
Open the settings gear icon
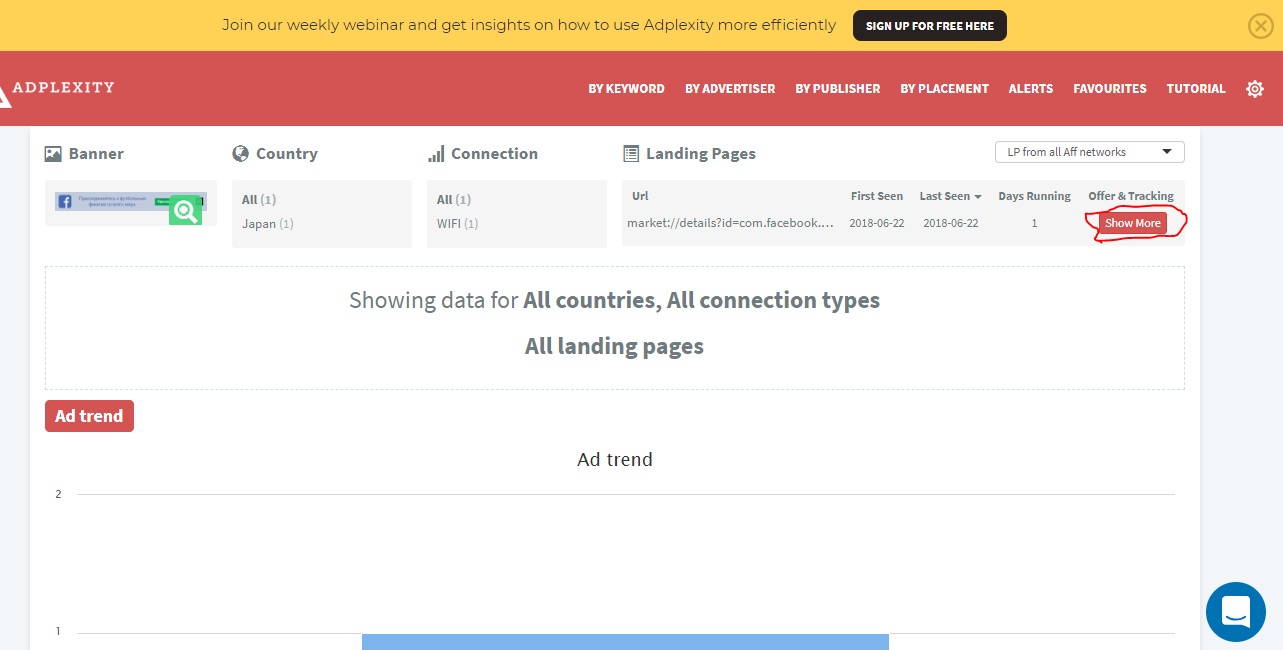pyautogui.click(x=1254, y=89)
